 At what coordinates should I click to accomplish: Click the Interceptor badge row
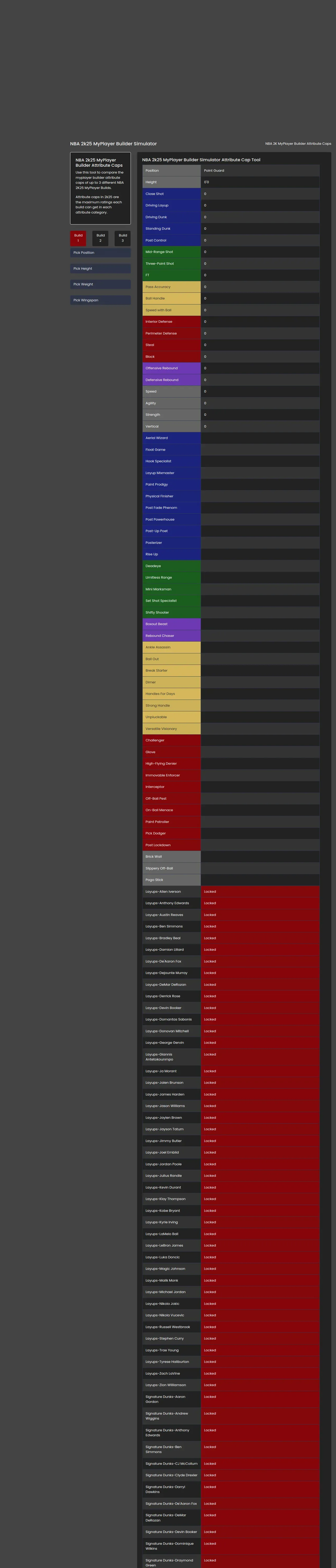pyautogui.click(x=231, y=787)
